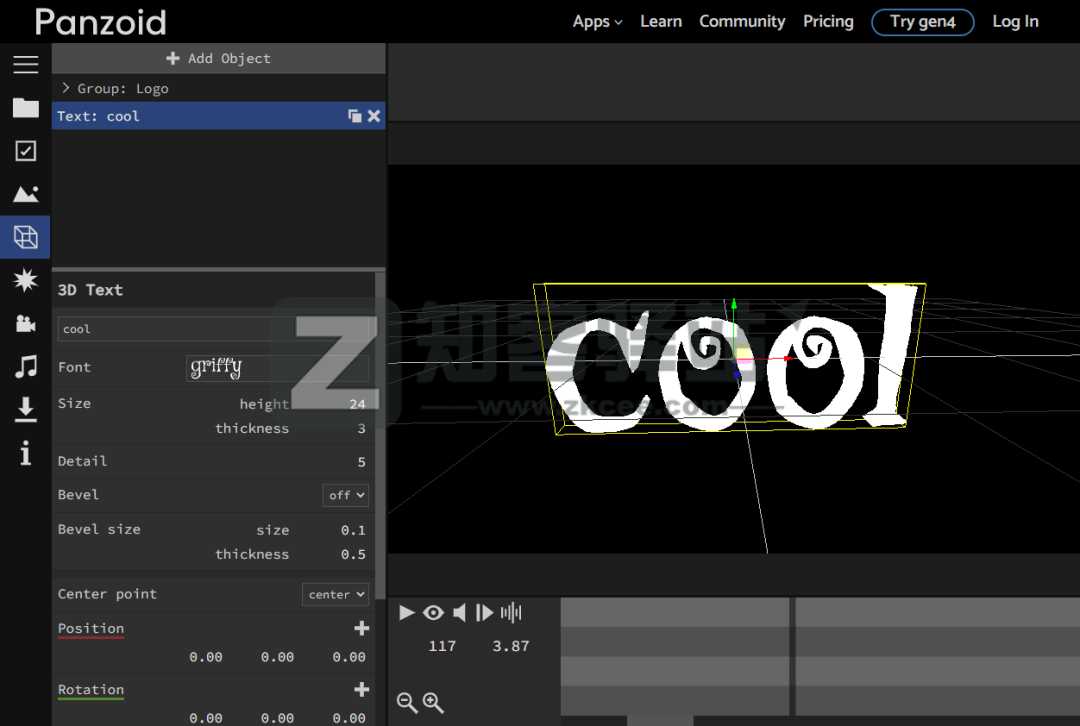Click the Try gen4 button

pyautogui.click(x=922, y=21)
